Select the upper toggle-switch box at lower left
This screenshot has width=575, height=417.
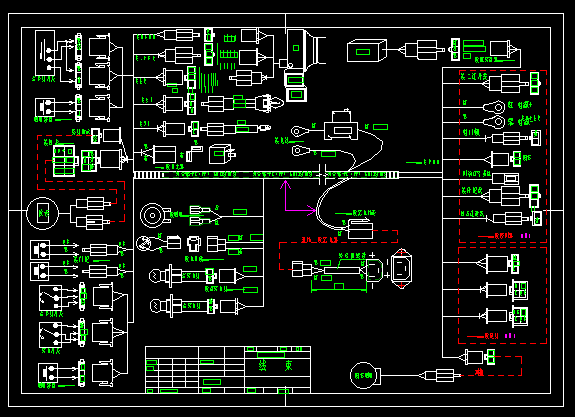[x=51, y=298]
